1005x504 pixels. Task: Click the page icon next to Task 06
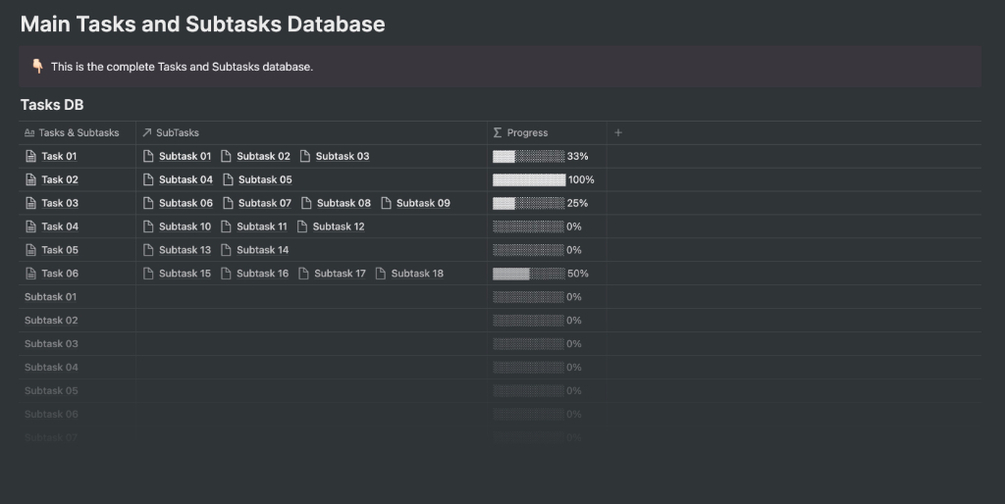pyautogui.click(x=30, y=273)
